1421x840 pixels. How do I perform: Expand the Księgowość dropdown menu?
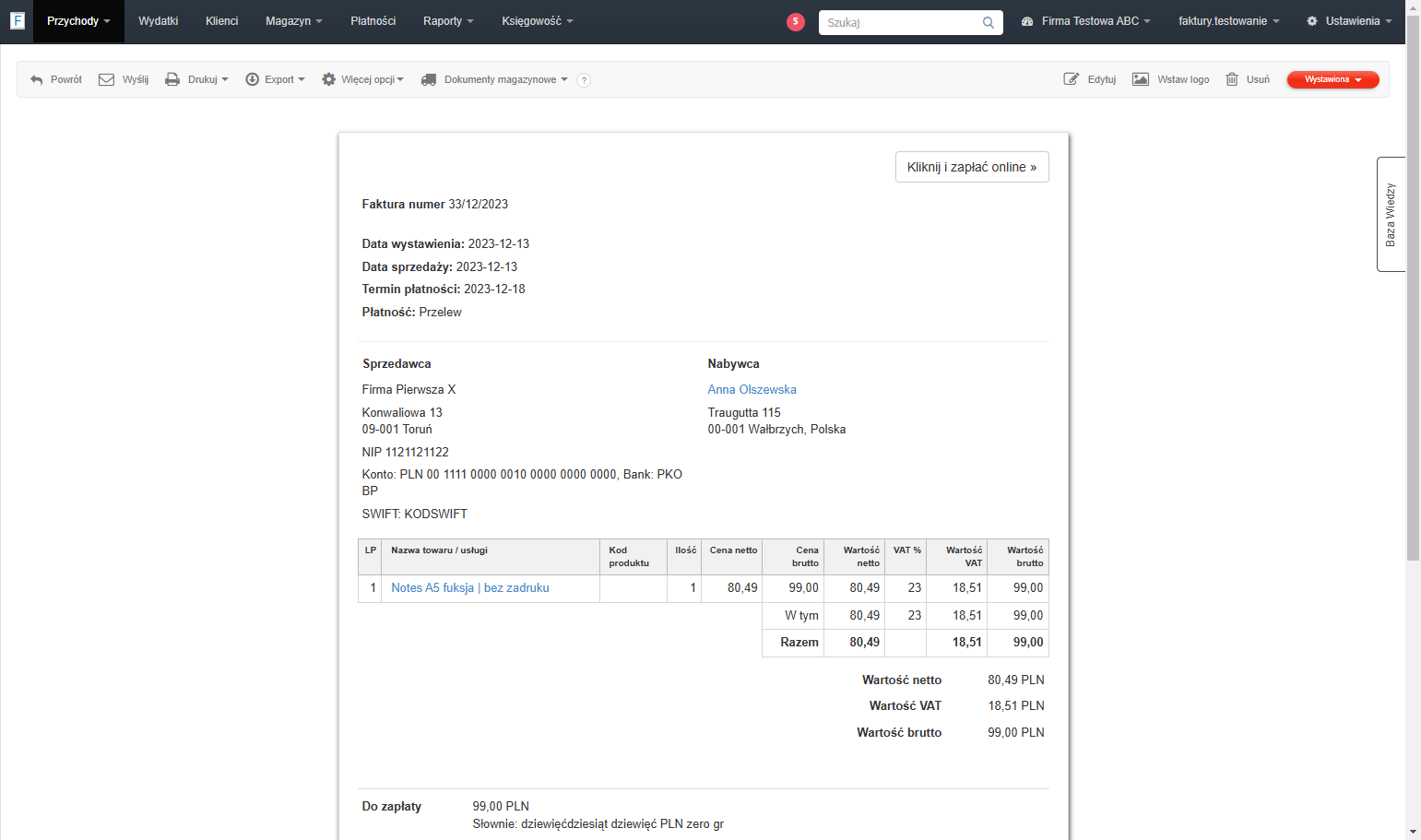(x=538, y=21)
